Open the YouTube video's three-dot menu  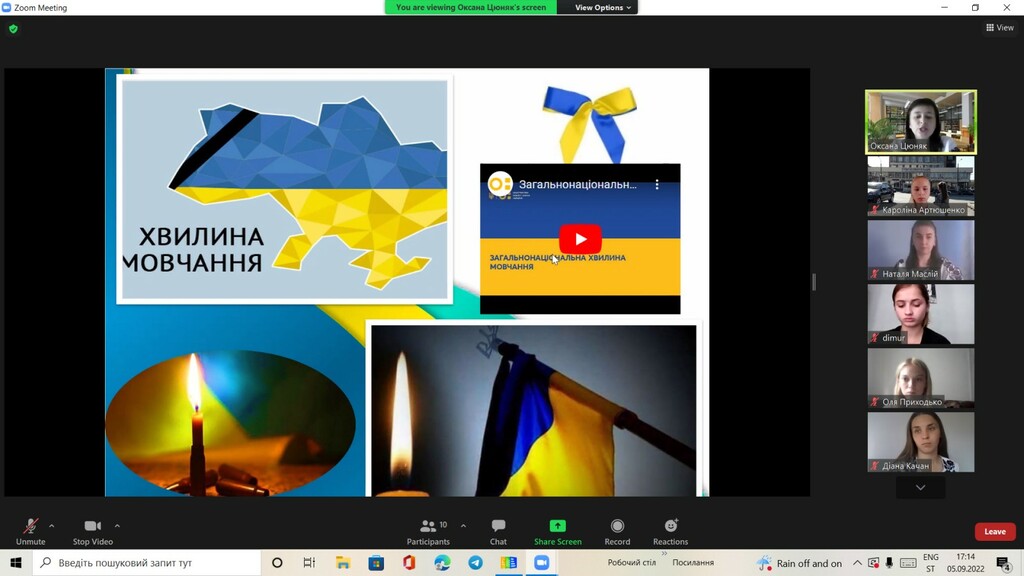(657, 185)
